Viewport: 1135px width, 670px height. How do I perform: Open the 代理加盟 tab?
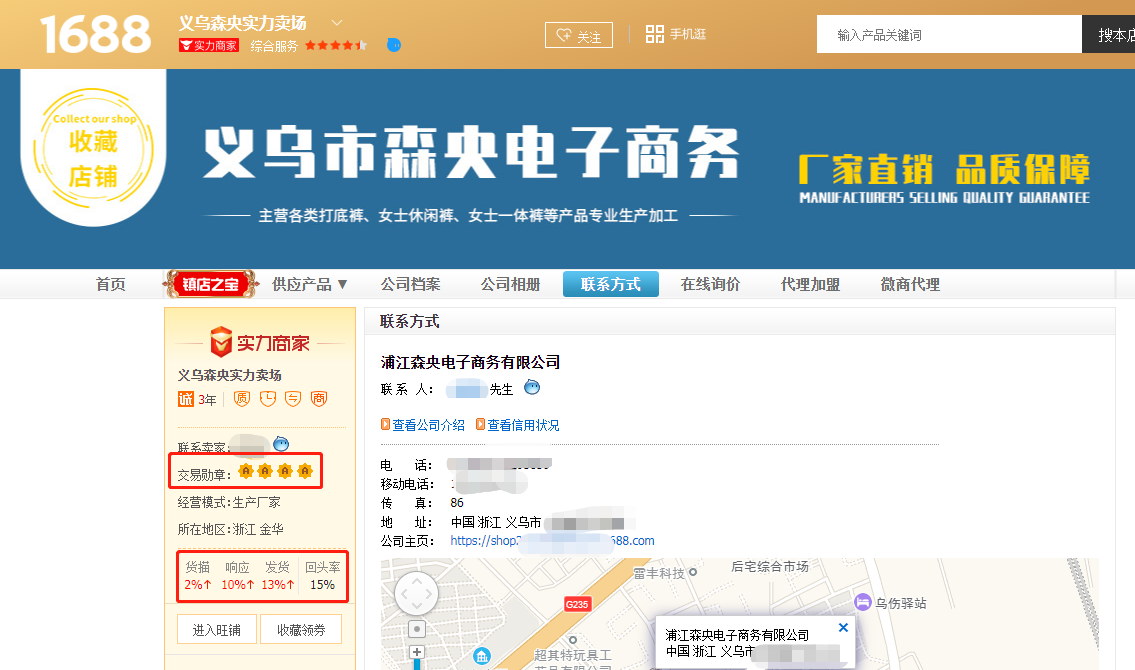[811, 284]
